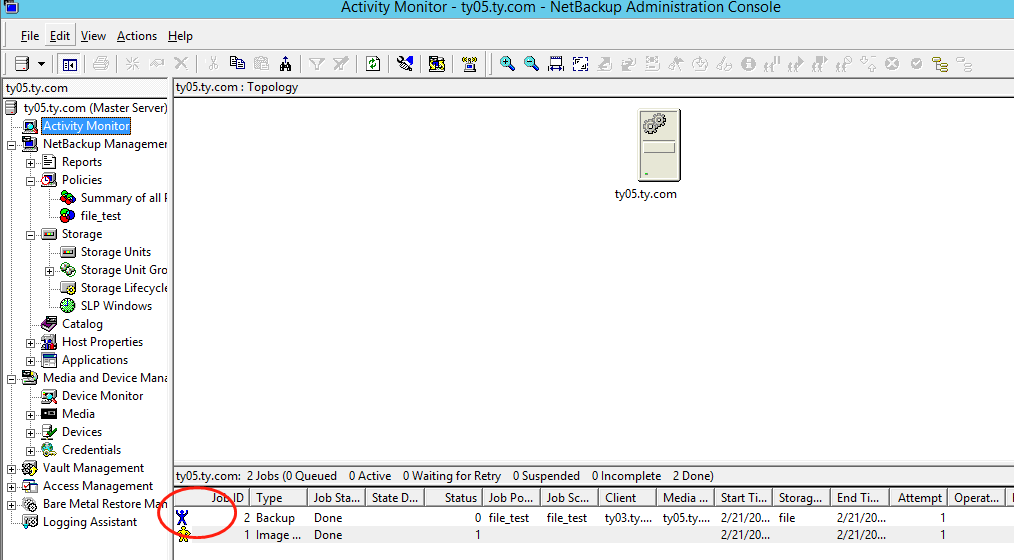Collapse the Storage node
This screenshot has height=560, width=1014.
[30, 235]
